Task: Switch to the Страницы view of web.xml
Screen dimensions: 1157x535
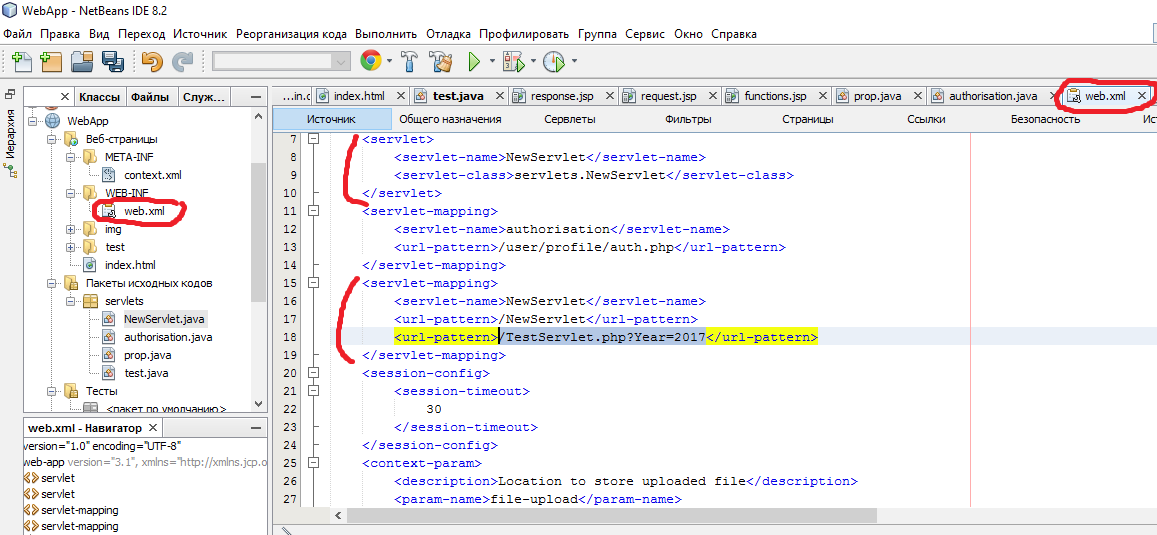Action: [x=808, y=119]
